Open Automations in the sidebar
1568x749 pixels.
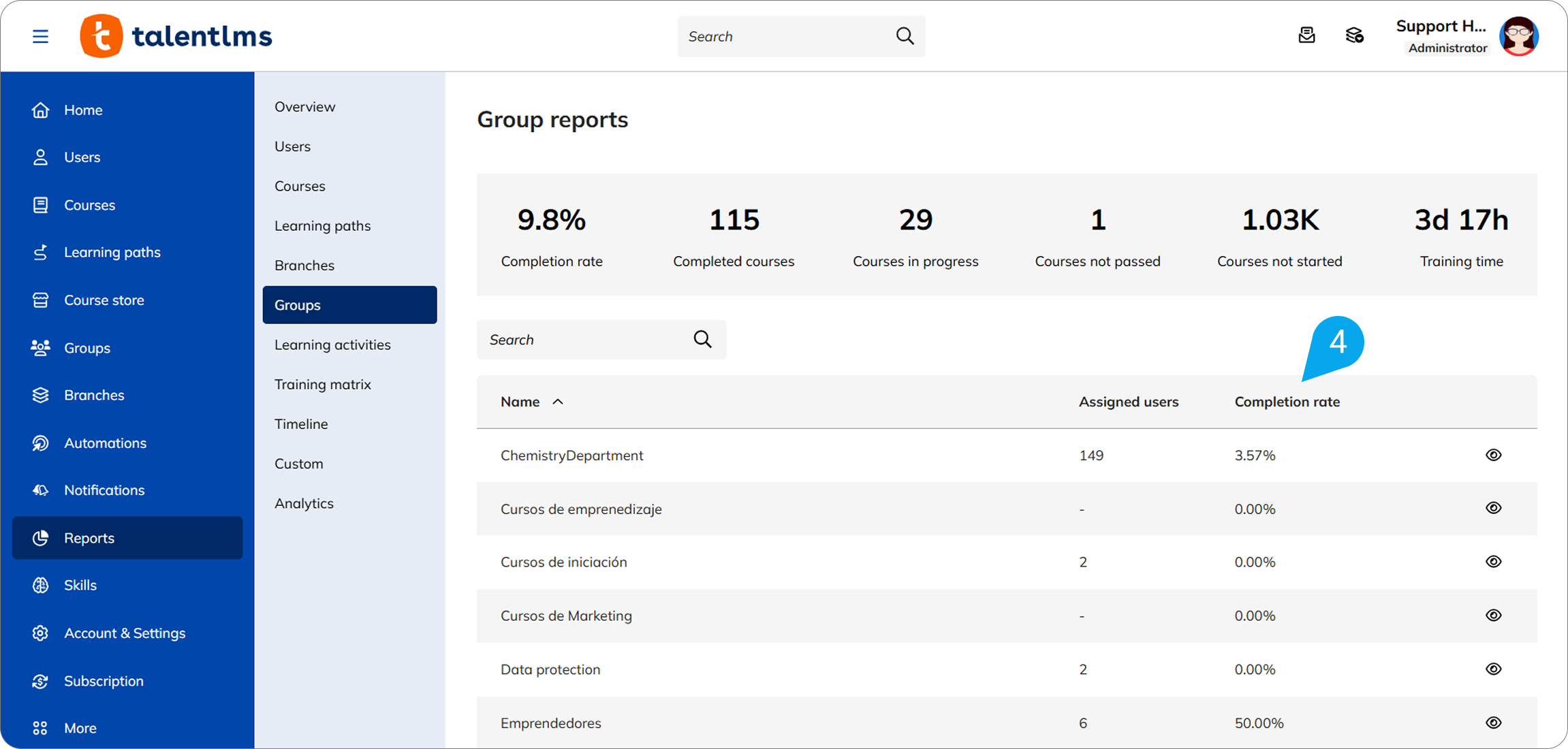(x=105, y=443)
